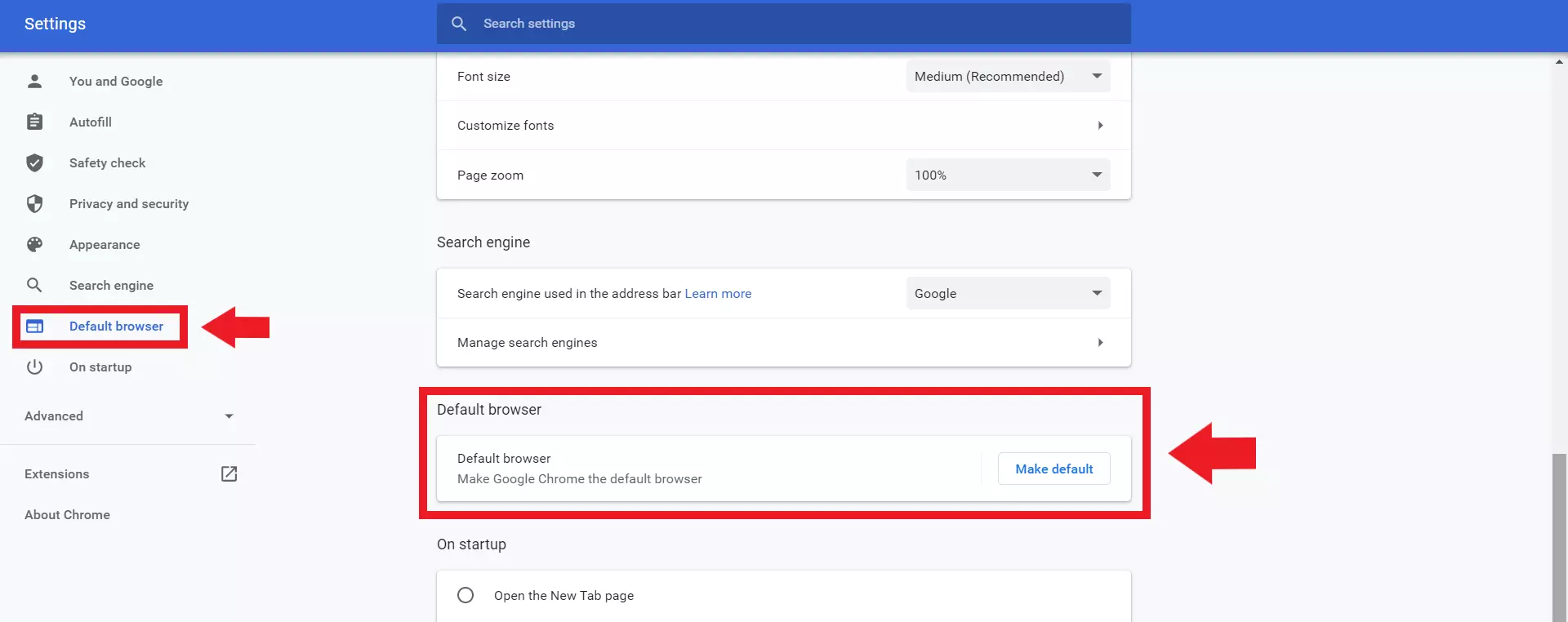
Task: Click the vertical scrollbar thumb on the right
Action: [x=1560, y=537]
